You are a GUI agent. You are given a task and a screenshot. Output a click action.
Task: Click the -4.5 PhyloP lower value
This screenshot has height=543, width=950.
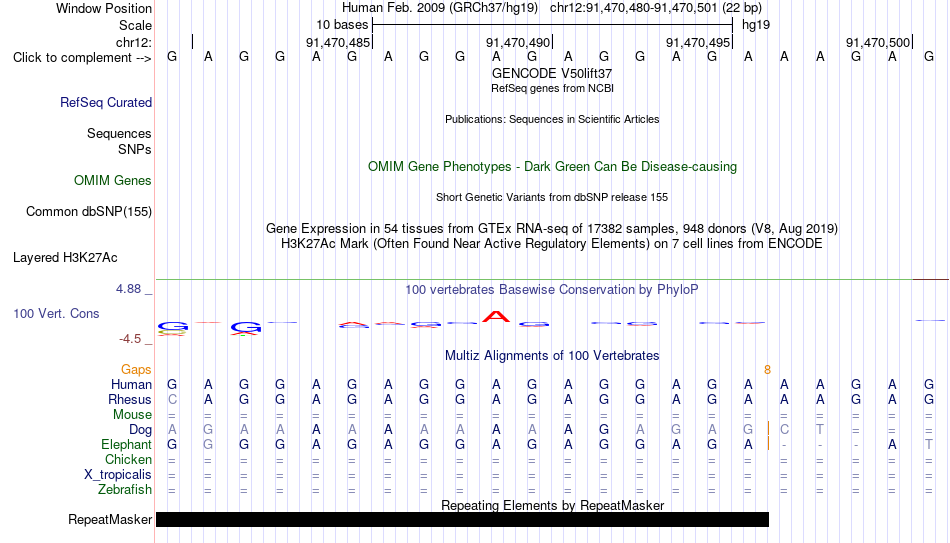pos(130,339)
